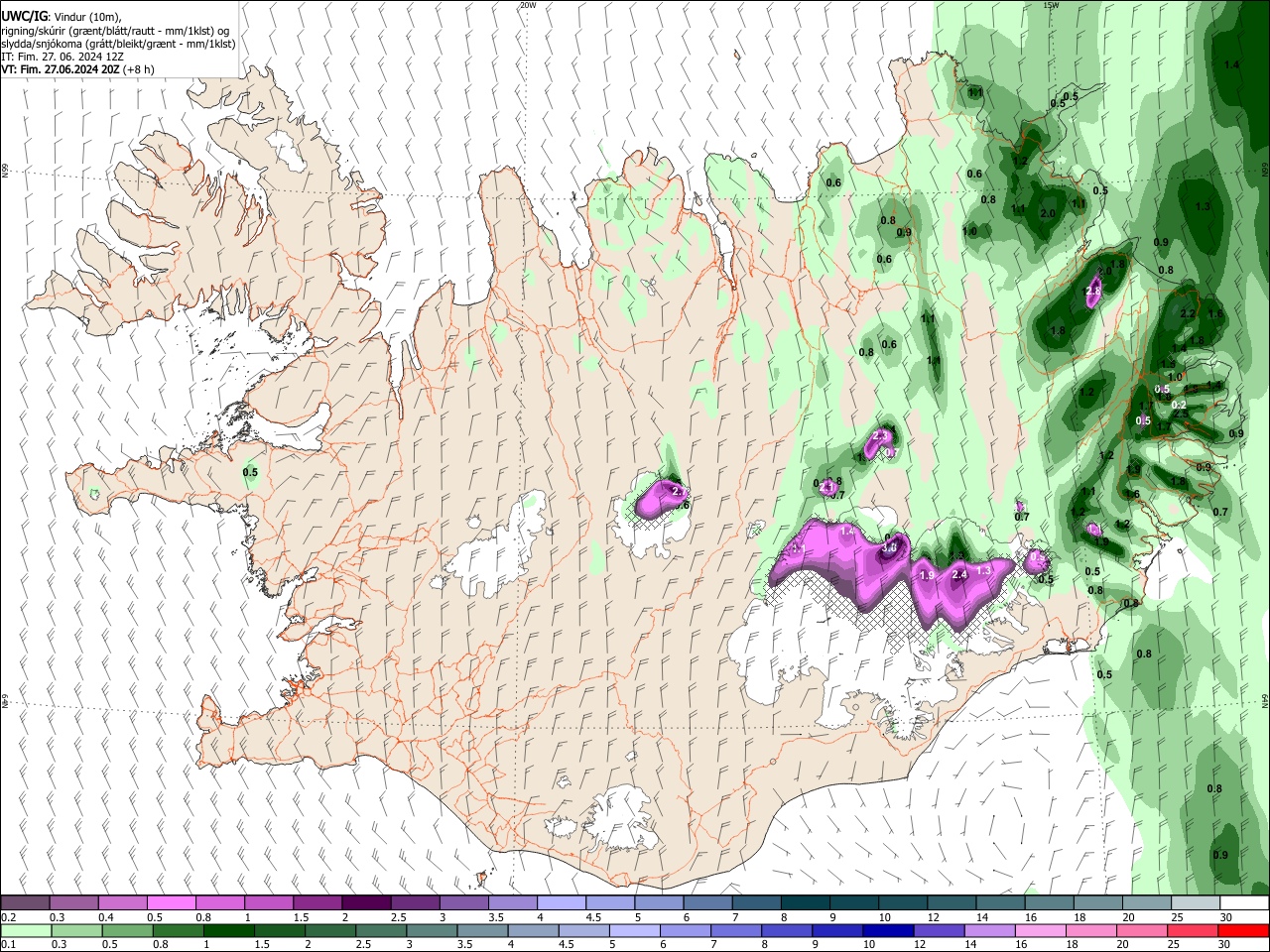The image size is (1270, 952).
Task: Click the 2.4 value in the purple area
Action: coord(959,574)
